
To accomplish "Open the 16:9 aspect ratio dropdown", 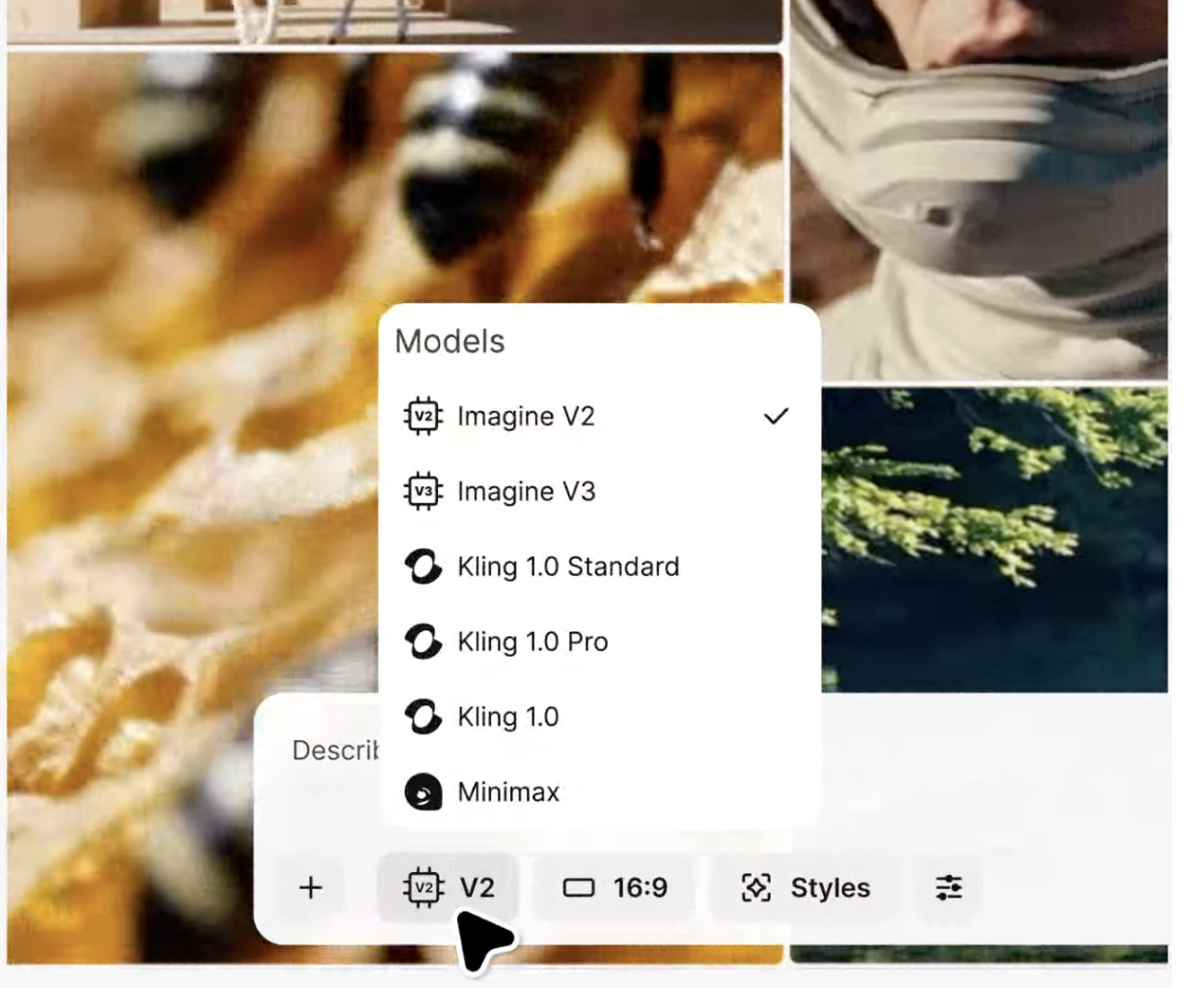I will pos(615,887).
